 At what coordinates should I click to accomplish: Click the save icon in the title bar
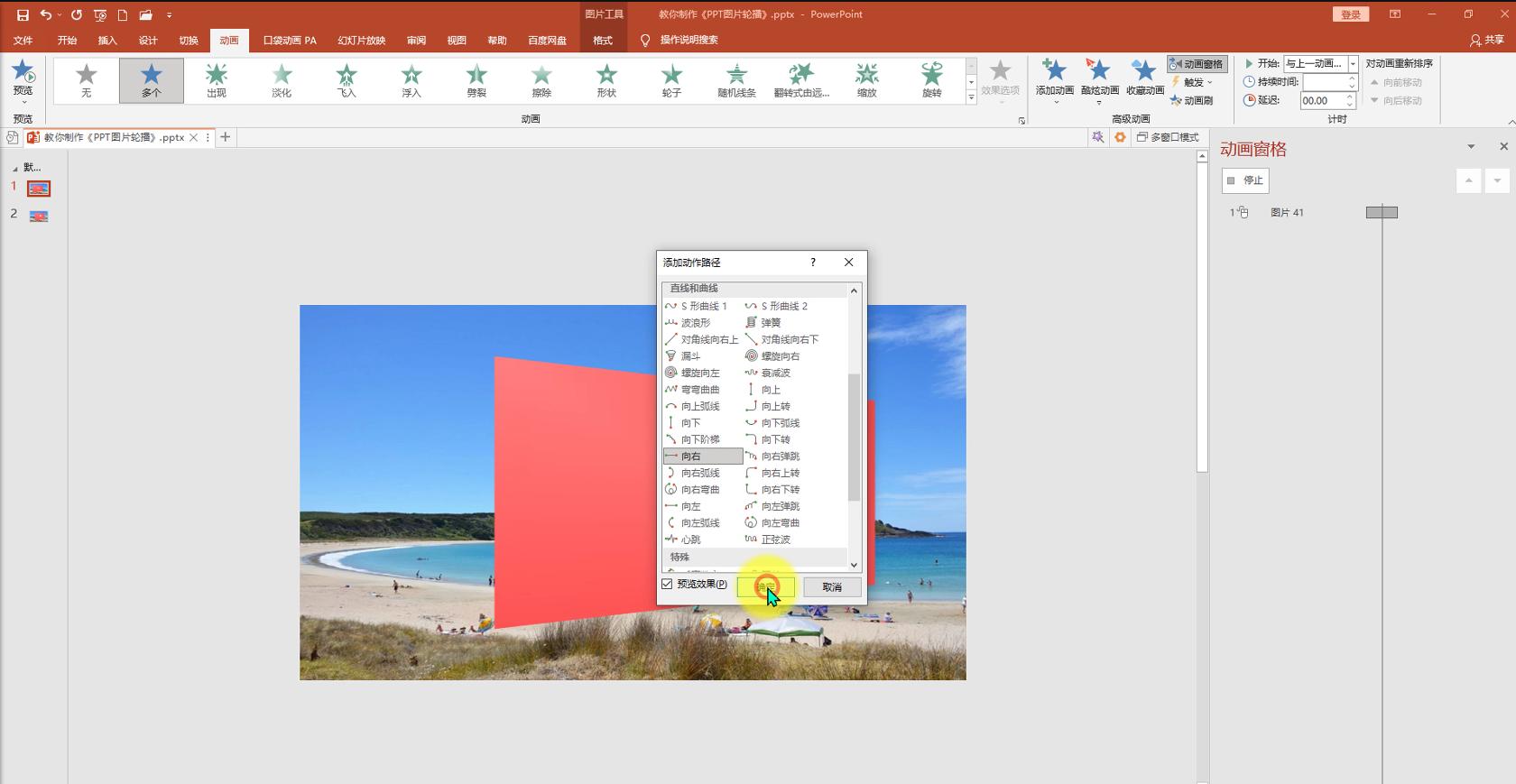[x=23, y=14]
